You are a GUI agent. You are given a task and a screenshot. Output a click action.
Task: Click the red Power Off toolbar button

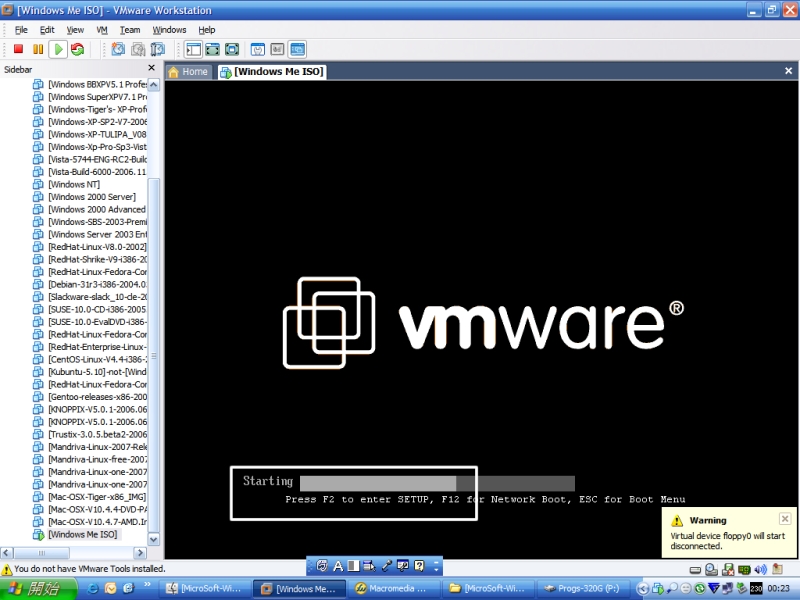coord(18,49)
